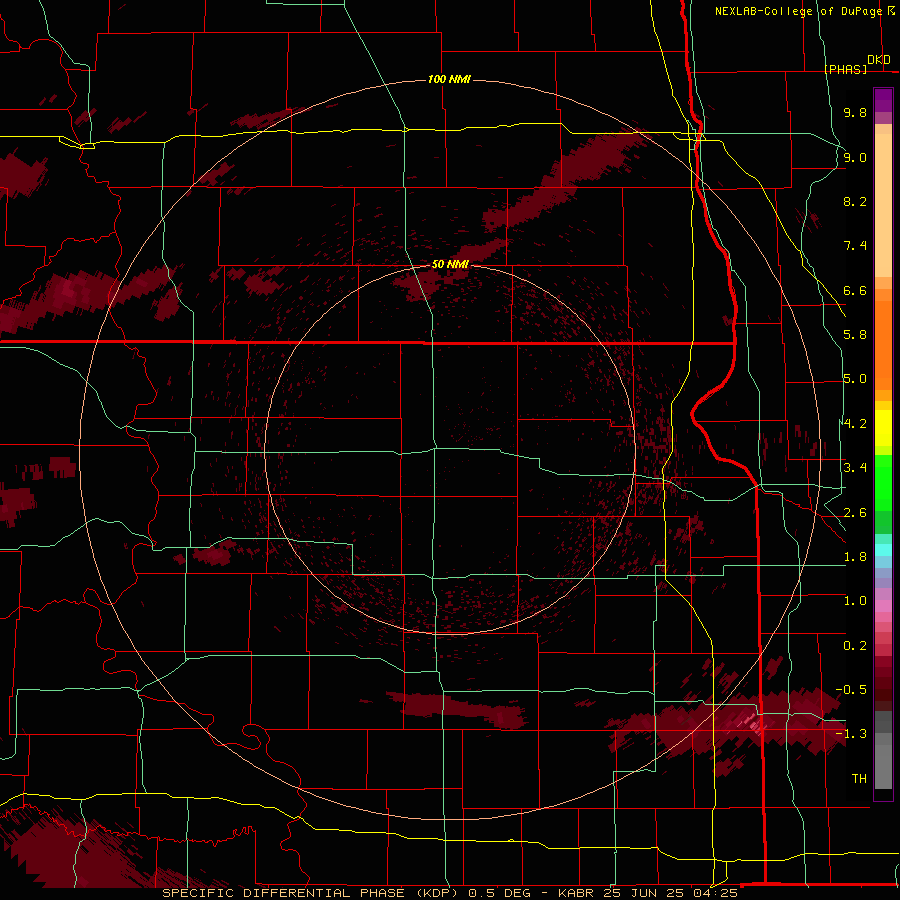Pick the pink segment of color bar
The height and width of the screenshot is (900, 900).
pyautogui.click(x=883, y=606)
